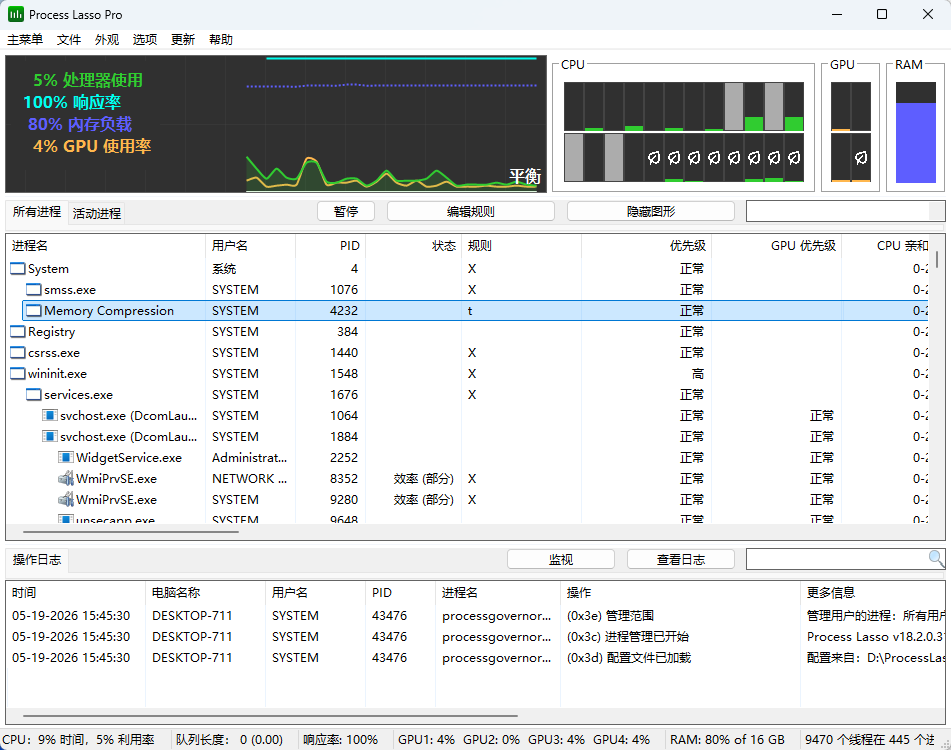Sort log by the 时间 column header

click(x=76, y=592)
